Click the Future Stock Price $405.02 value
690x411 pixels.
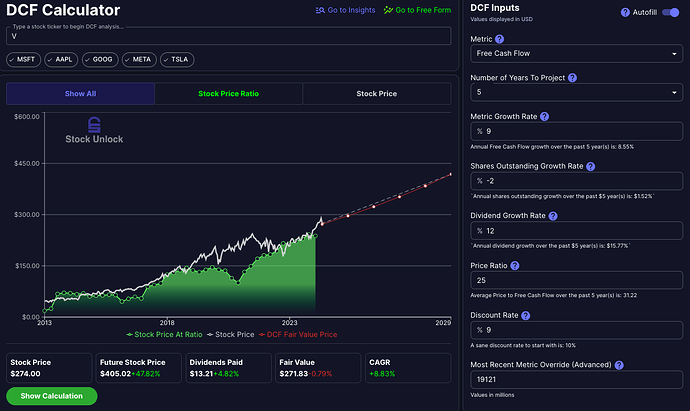[115, 374]
